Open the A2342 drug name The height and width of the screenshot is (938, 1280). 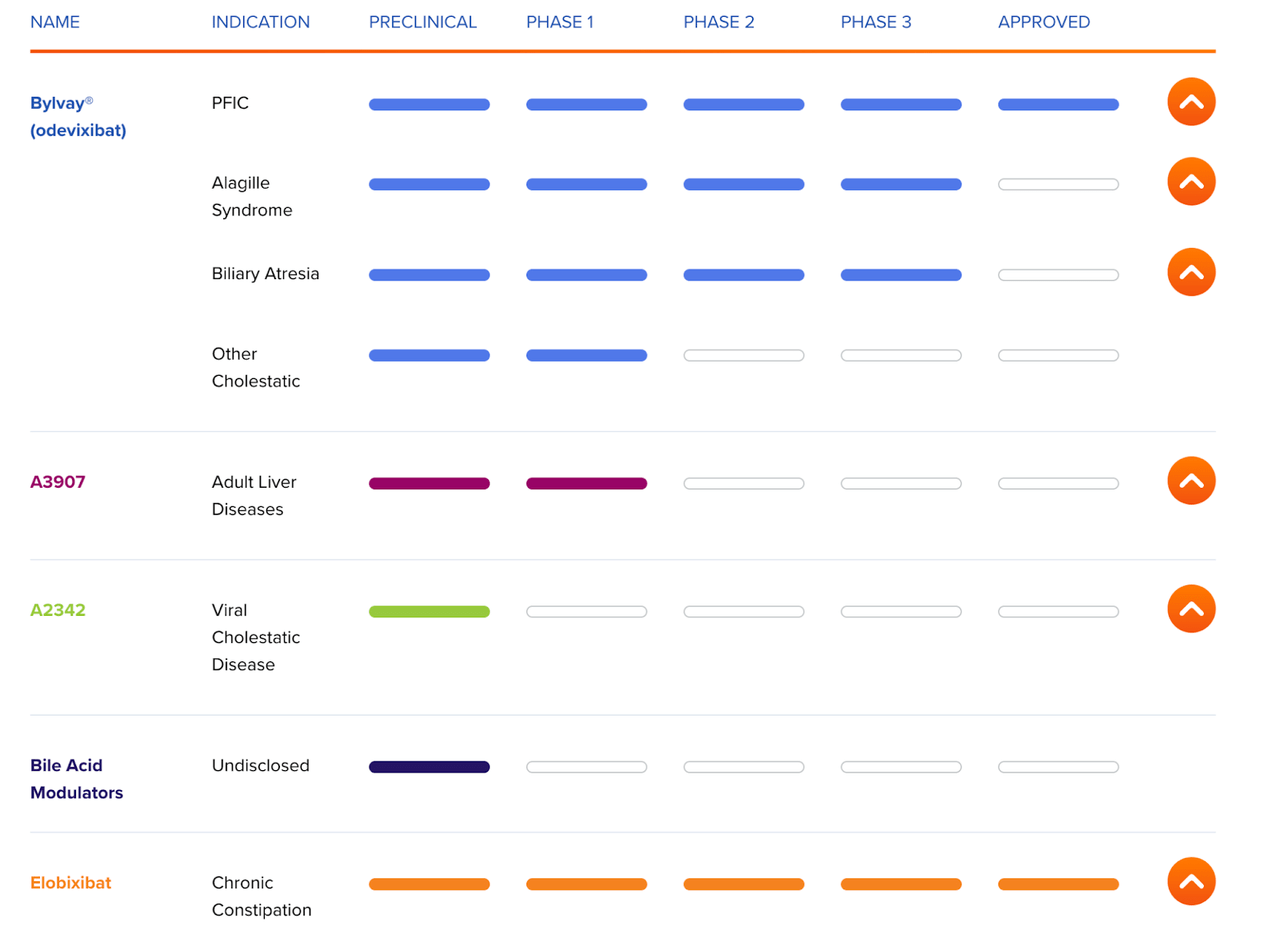pos(58,610)
